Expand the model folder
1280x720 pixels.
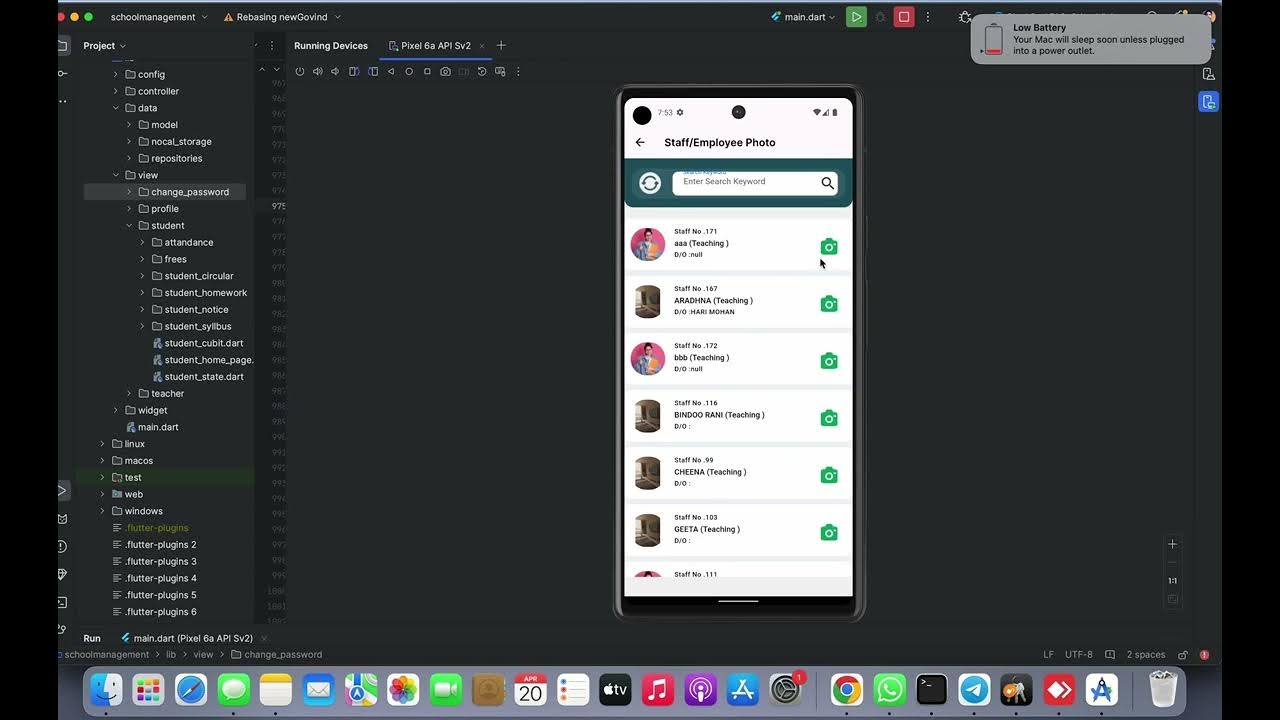(x=129, y=125)
